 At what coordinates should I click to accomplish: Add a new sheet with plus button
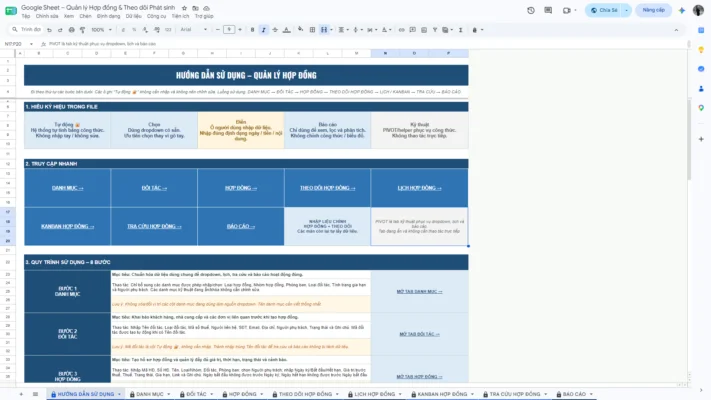click(x=21, y=394)
